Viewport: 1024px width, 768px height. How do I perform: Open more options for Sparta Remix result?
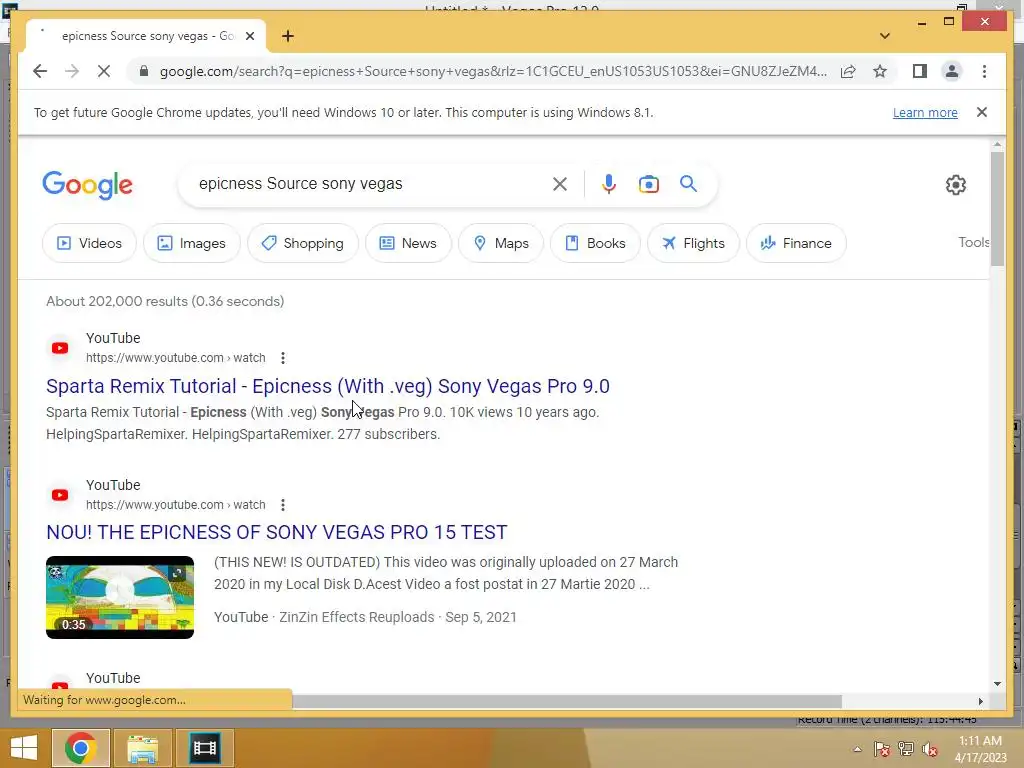pyautogui.click(x=283, y=358)
